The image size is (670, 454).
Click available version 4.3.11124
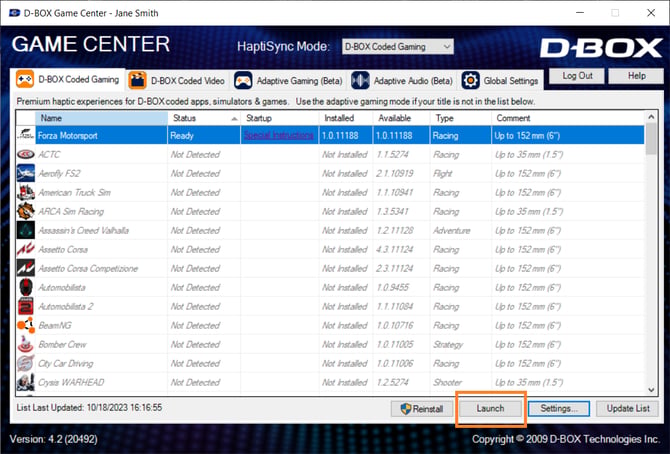[x=395, y=250]
